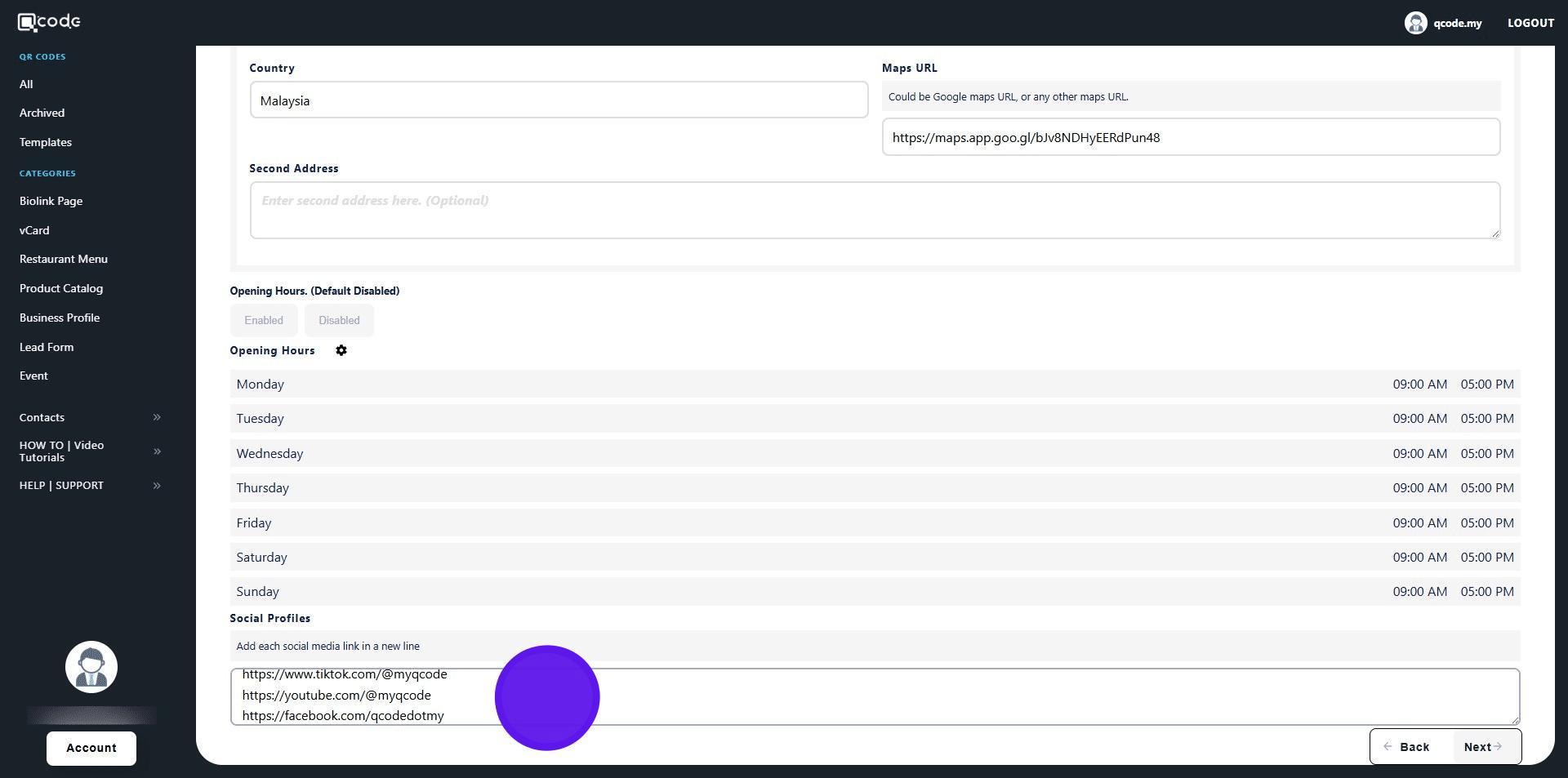
Task: Click into Social Profiles text area
Action: [875, 696]
